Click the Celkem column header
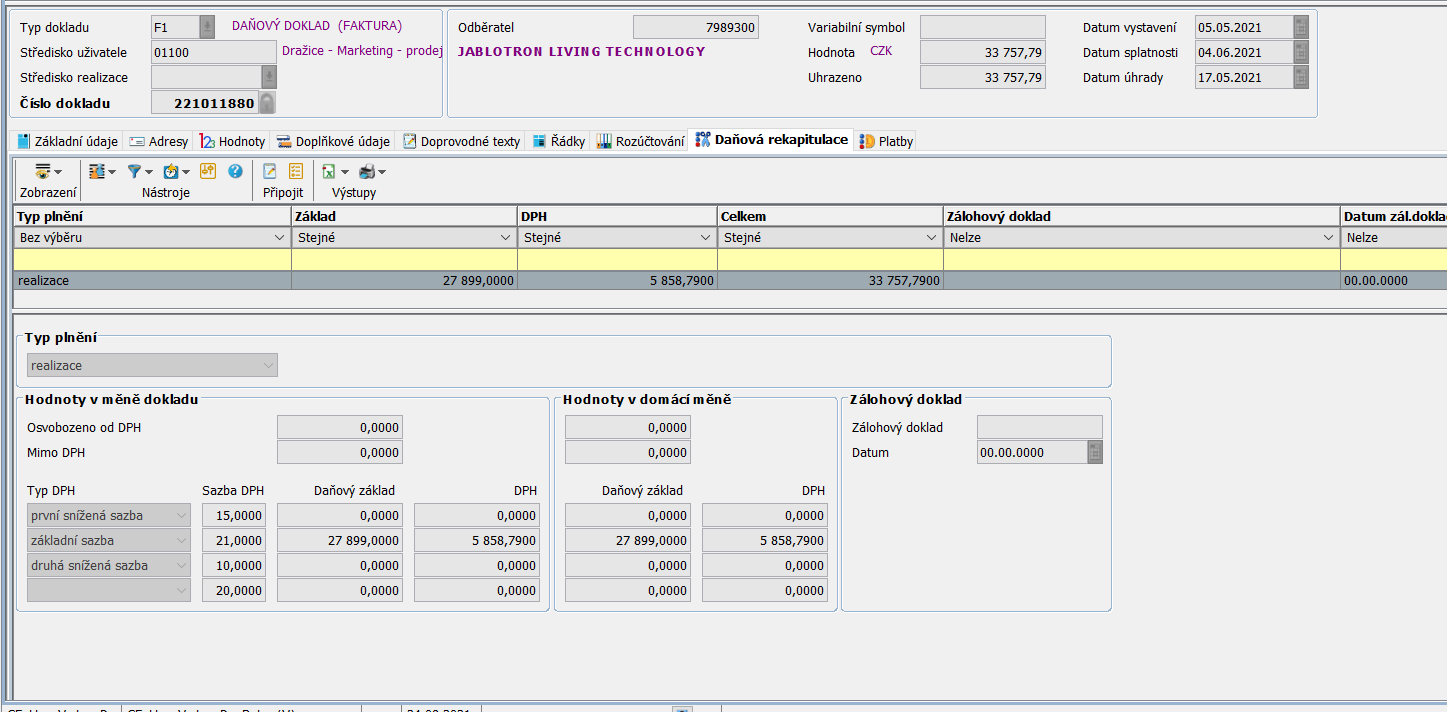Screen dimensions: 1447x712 [x=830, y=216]
